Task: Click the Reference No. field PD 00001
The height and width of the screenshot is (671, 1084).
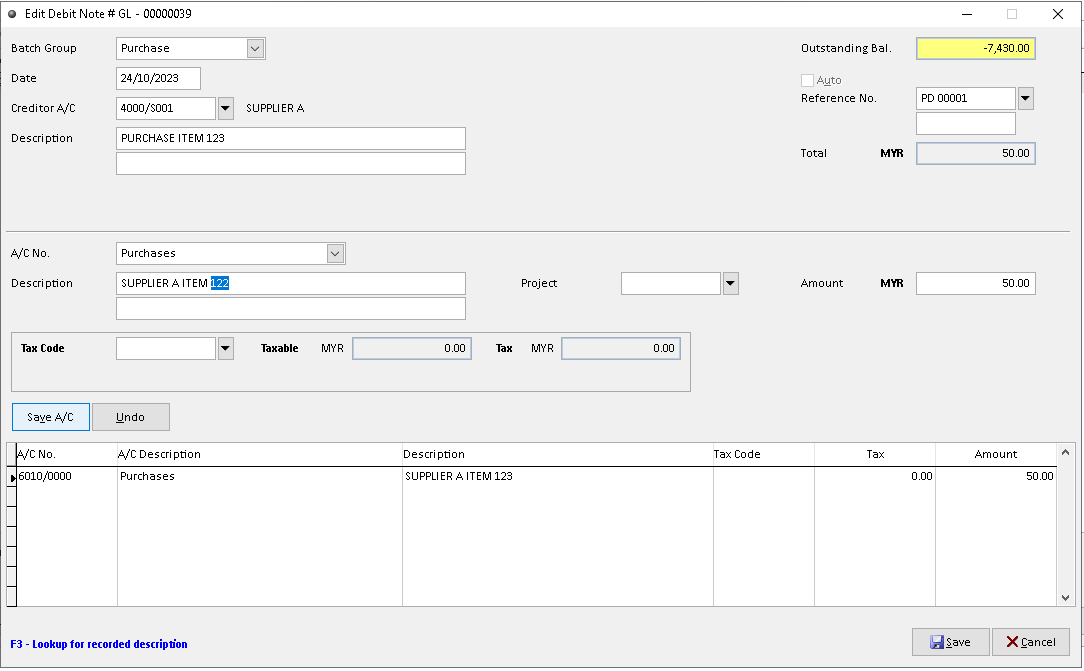Action: pos(965,98)
